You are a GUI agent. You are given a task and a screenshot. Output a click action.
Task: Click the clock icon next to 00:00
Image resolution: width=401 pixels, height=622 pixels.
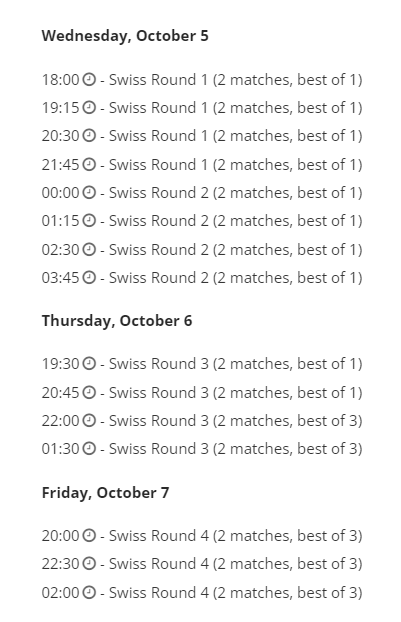coord(89,192)
